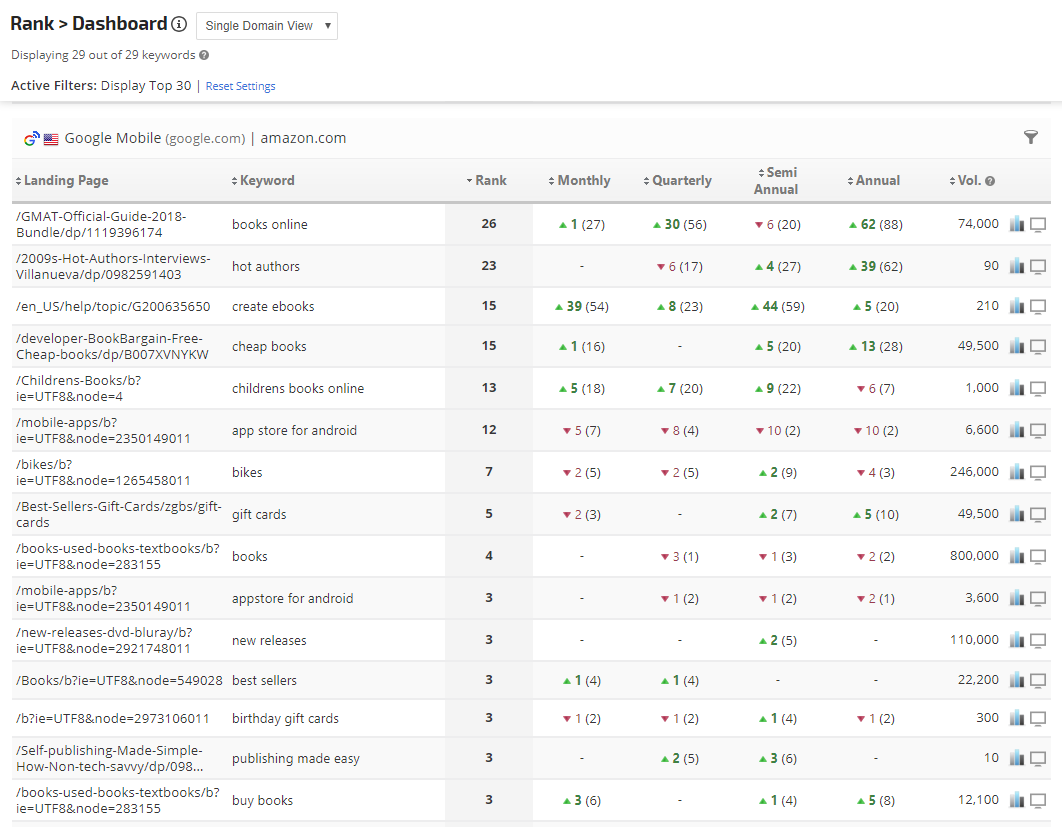Viewport: 1062px width, 827px height.
Task: Sort by Landing Page column header
Action: [x=63, y=181]
